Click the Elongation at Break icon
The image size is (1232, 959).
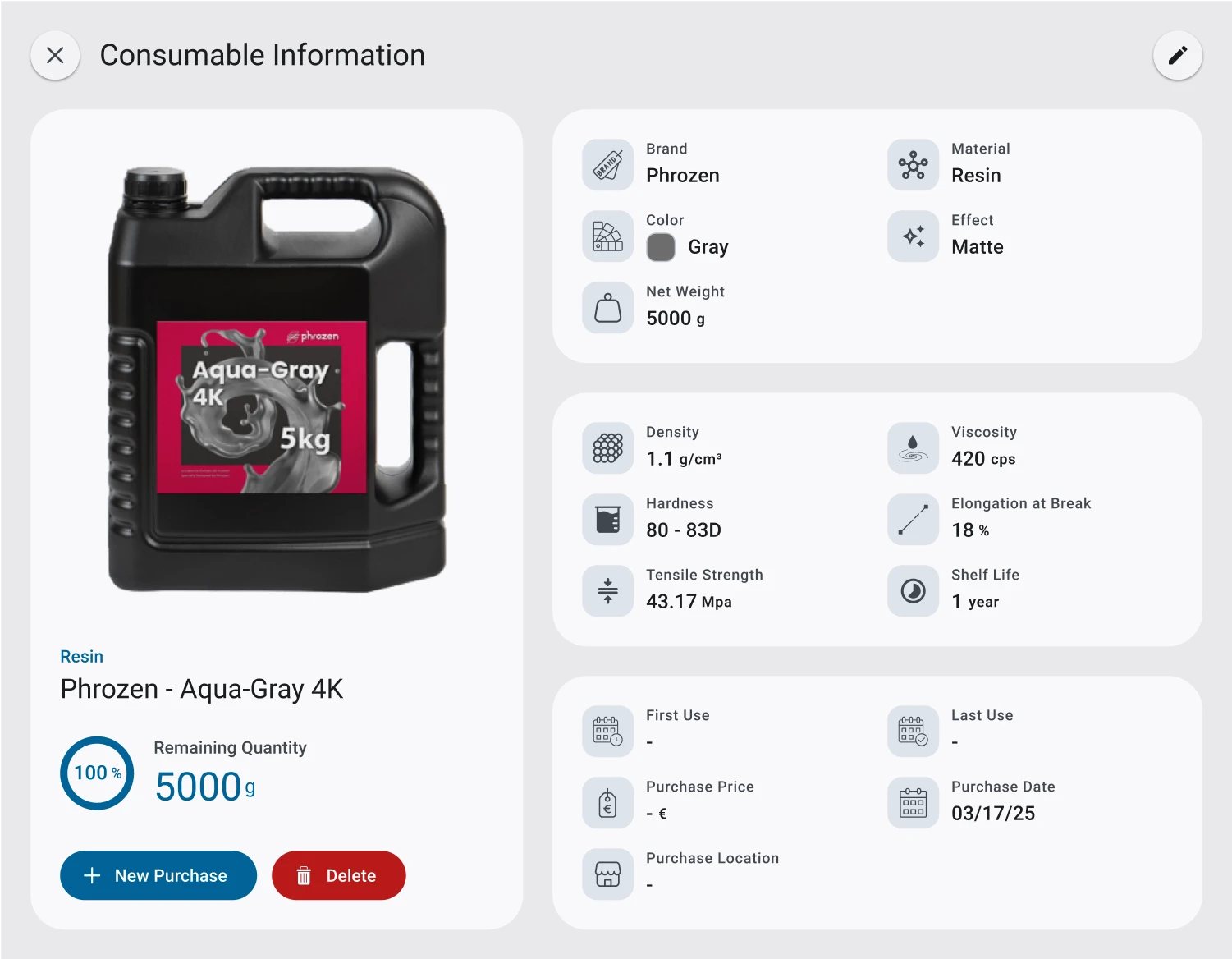[914, 520]
